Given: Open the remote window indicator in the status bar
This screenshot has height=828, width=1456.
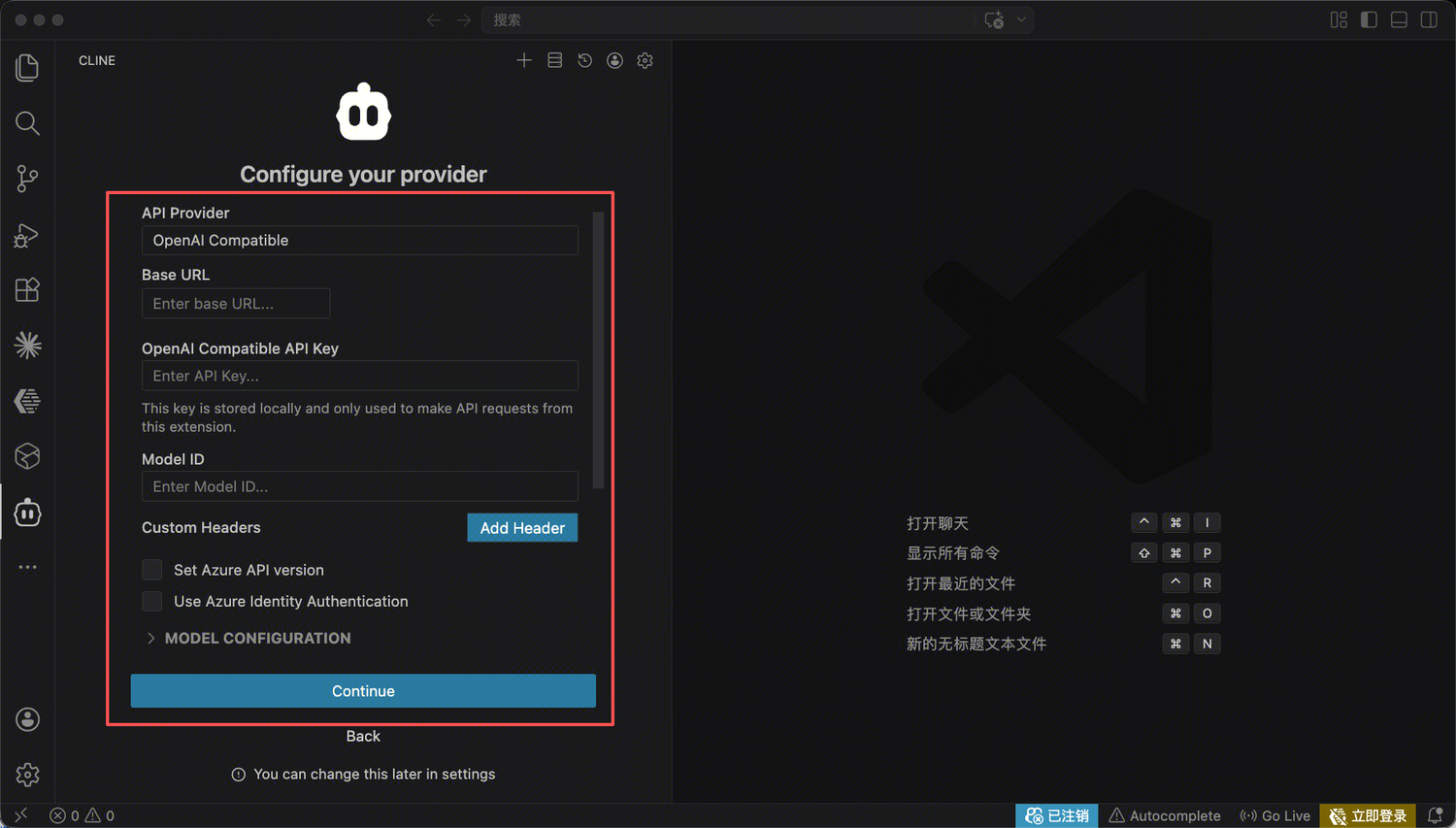Looking at the screenshot, I should [20, 815].
